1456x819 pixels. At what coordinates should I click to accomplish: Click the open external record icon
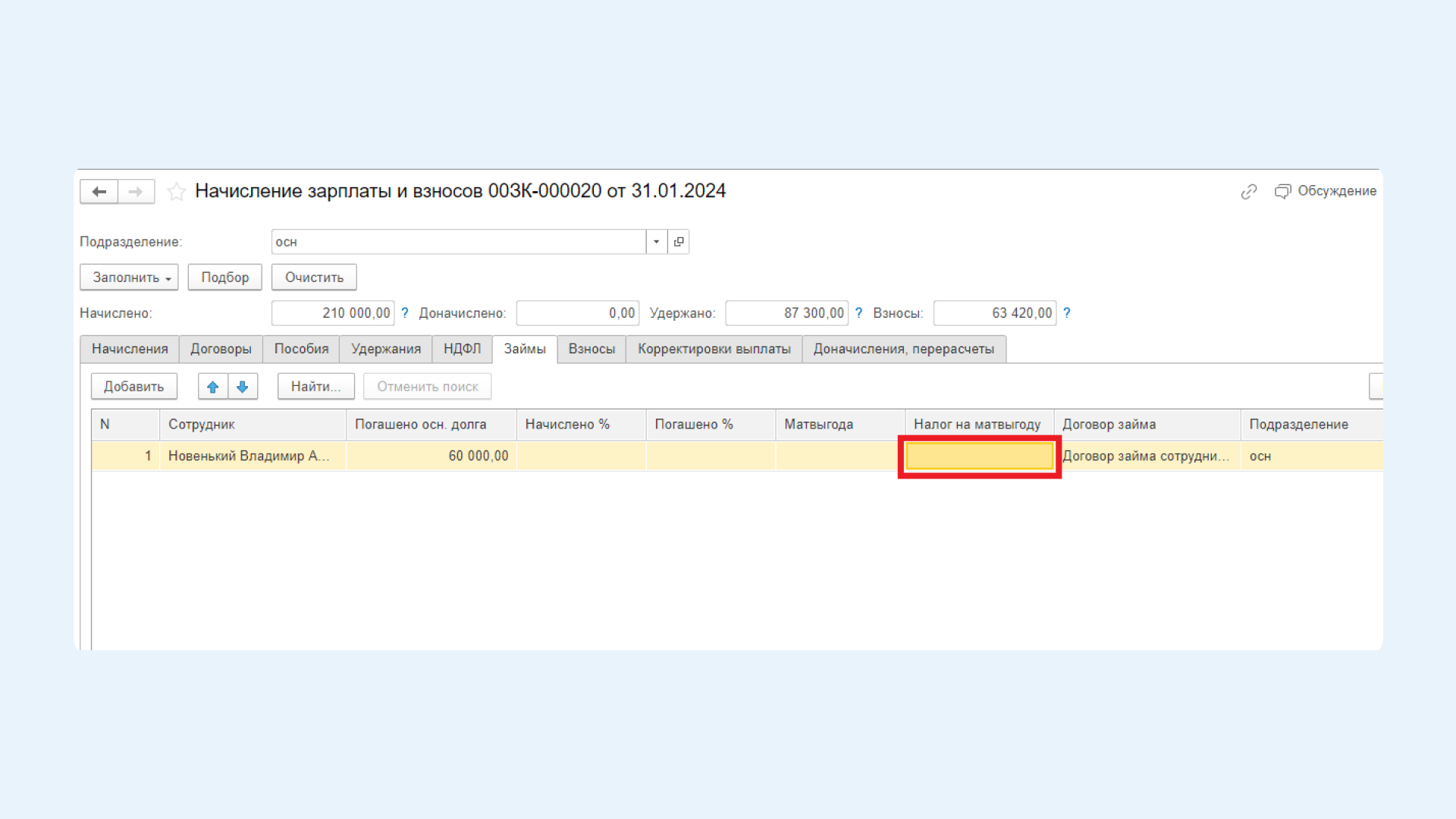(679, 241)
